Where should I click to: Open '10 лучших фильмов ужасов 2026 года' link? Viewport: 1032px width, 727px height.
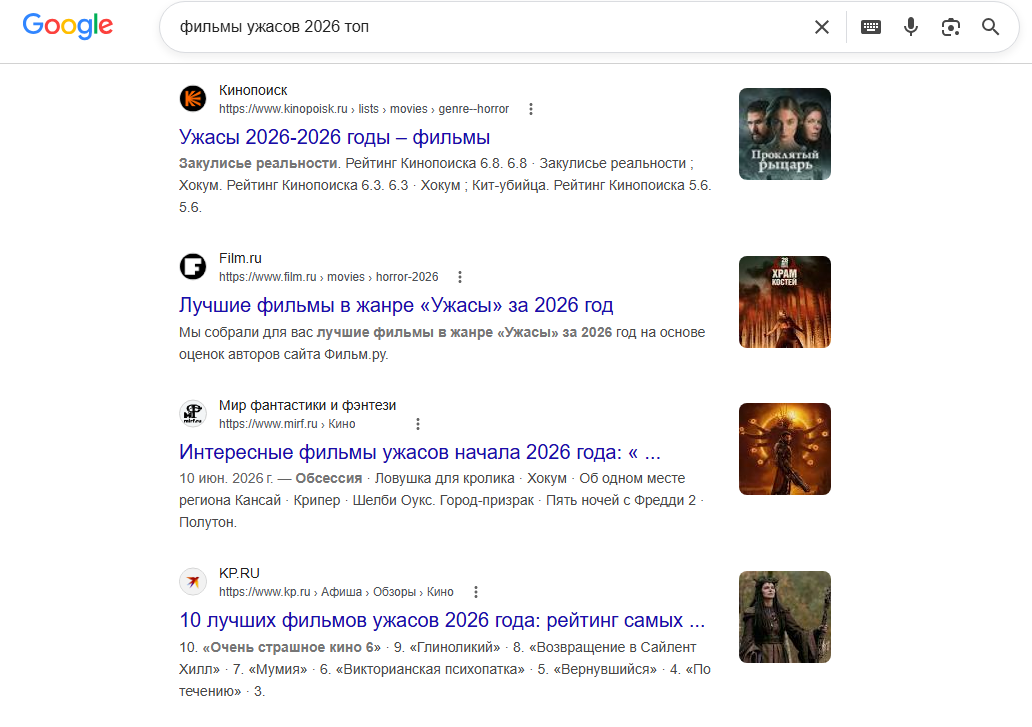[x=442, y=620]
